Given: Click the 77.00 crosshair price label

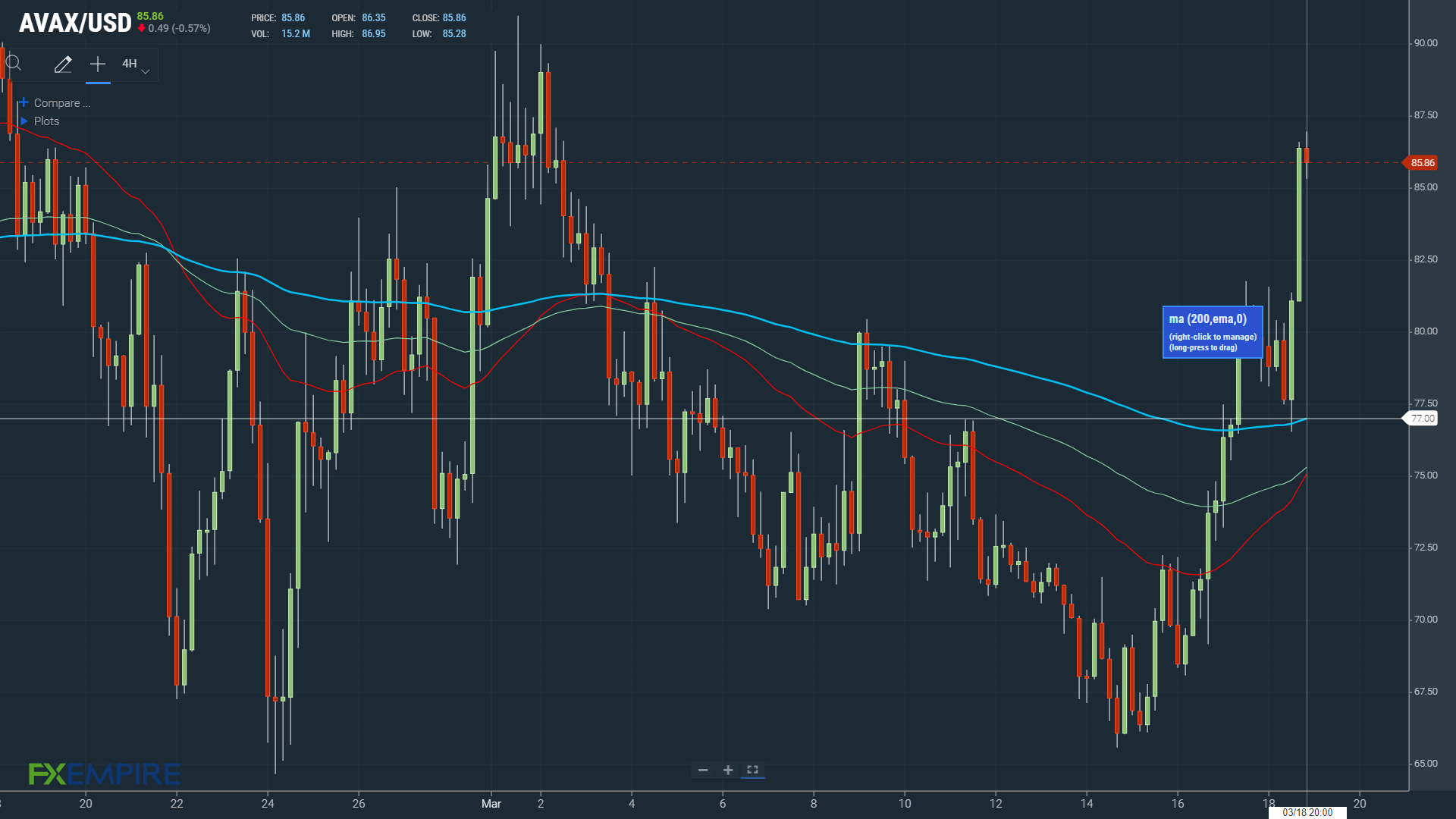Looking at the screenshot, I should coord(1420,419).
